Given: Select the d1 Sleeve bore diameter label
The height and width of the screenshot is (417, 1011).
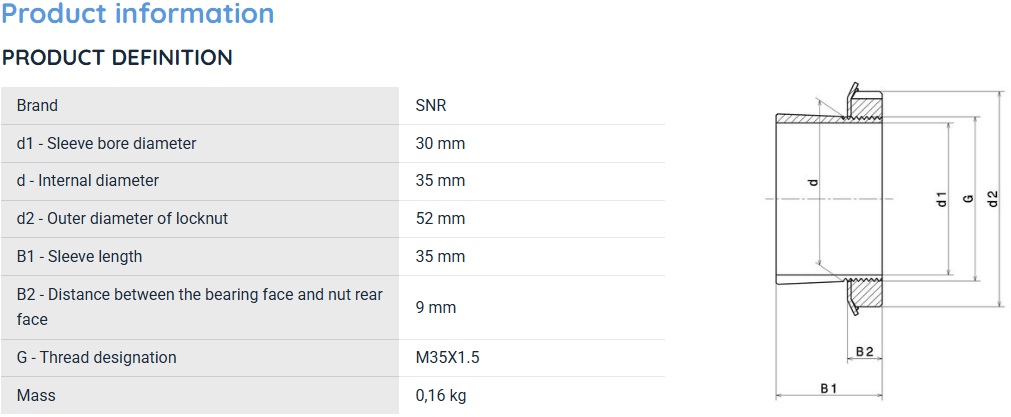Looking at the screenshot, I should 106,143.
